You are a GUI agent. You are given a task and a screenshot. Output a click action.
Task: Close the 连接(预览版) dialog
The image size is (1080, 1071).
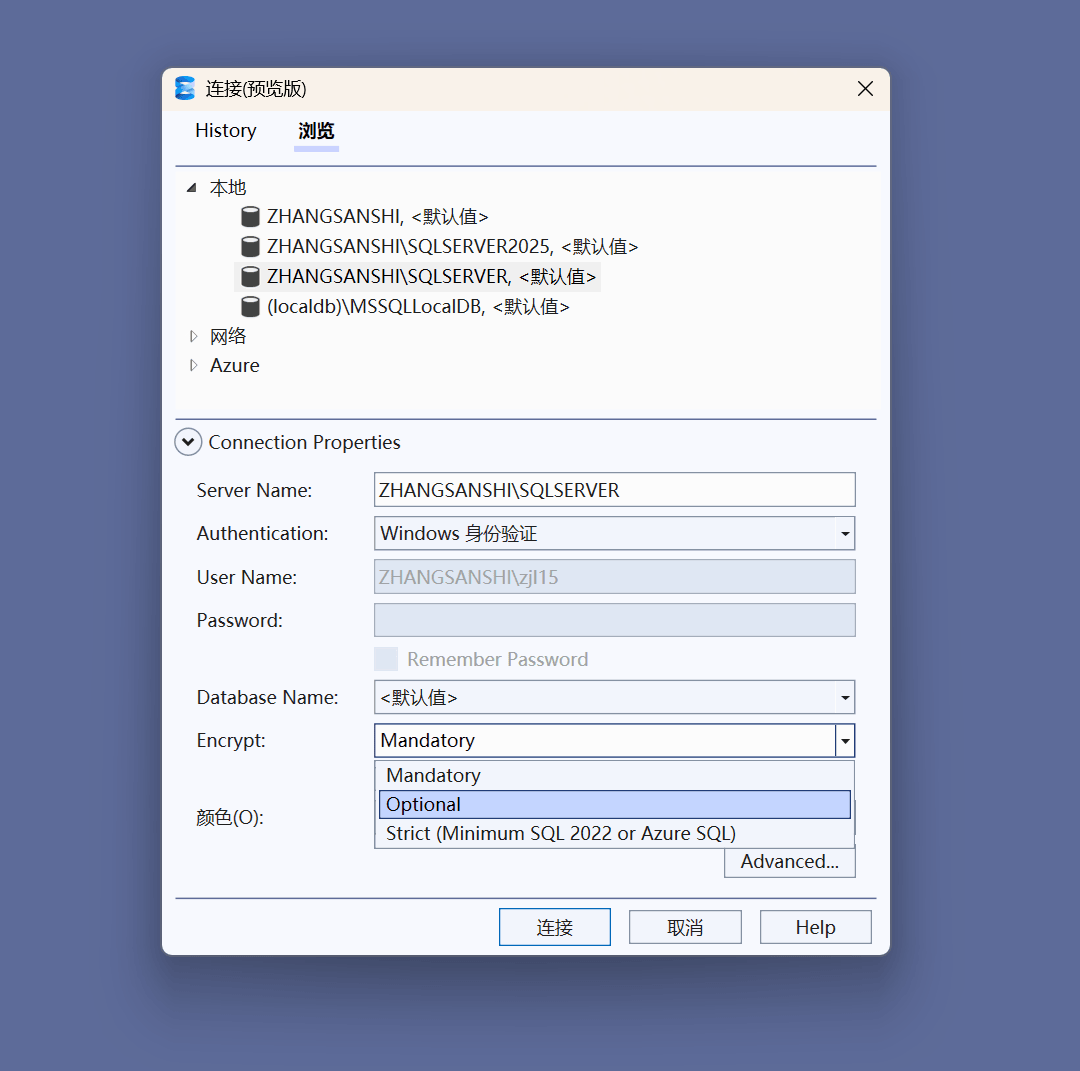click(x=865, y=89)
